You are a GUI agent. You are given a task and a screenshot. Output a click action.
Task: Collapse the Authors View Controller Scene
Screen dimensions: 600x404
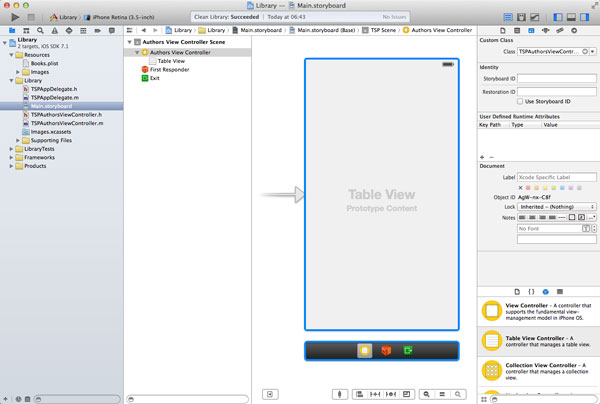pyautogui.click(x=130, y=42)
